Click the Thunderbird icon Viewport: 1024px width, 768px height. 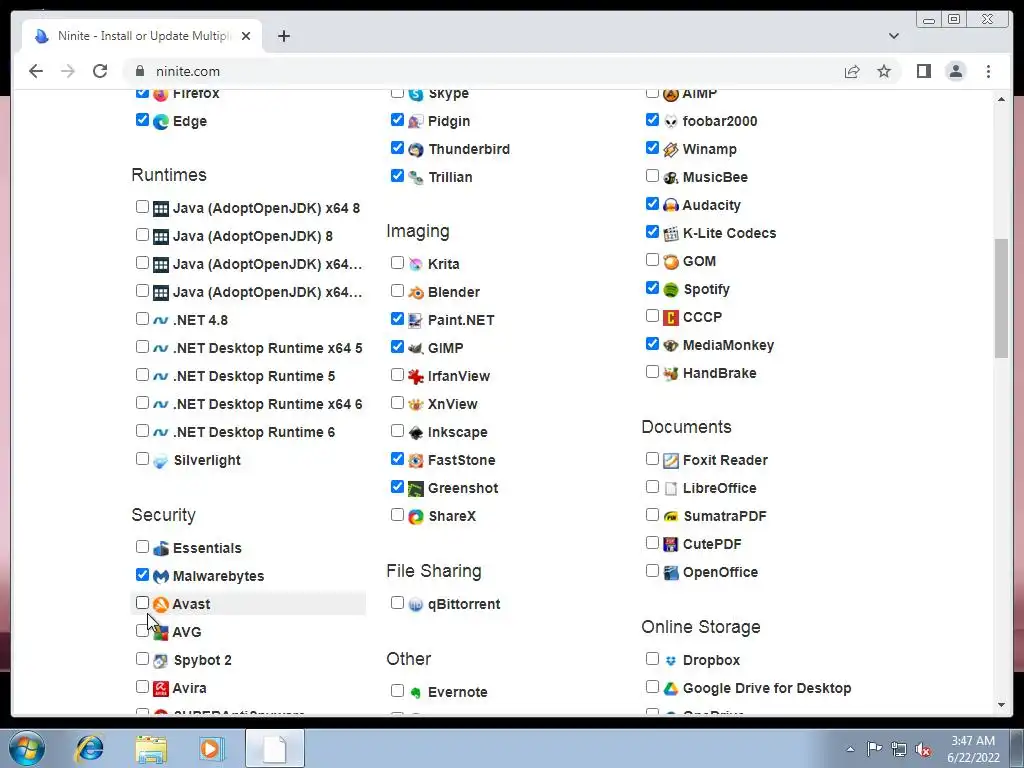(415, 150)
